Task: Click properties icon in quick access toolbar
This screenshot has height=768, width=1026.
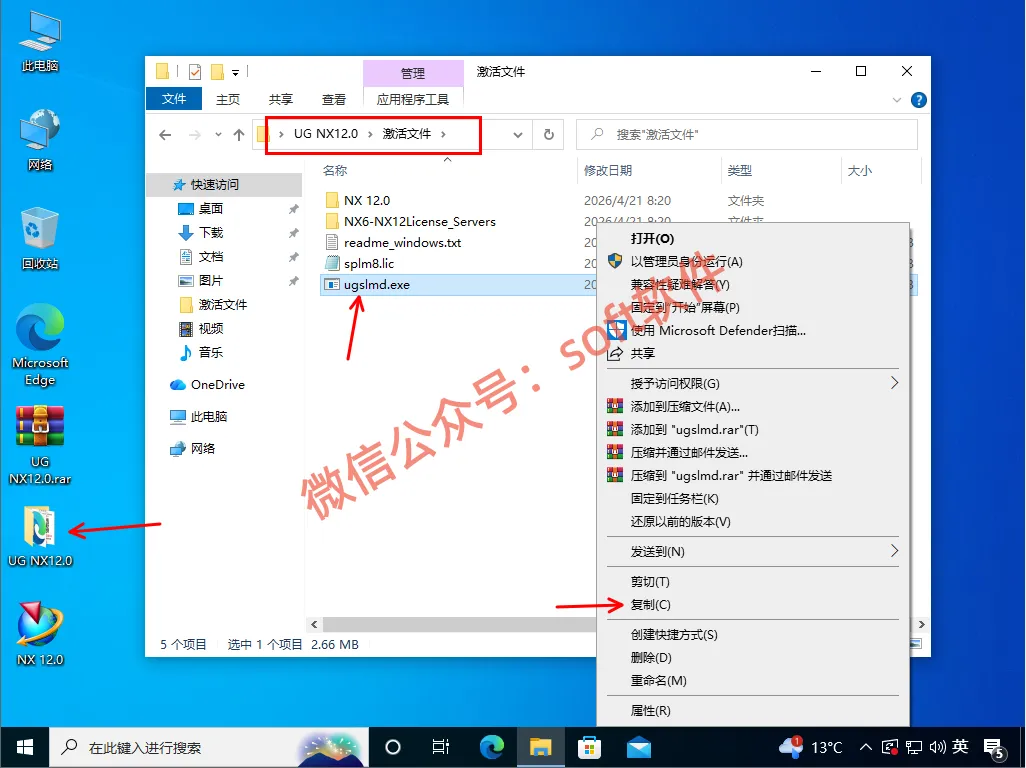Action: (x=195, y=71)
